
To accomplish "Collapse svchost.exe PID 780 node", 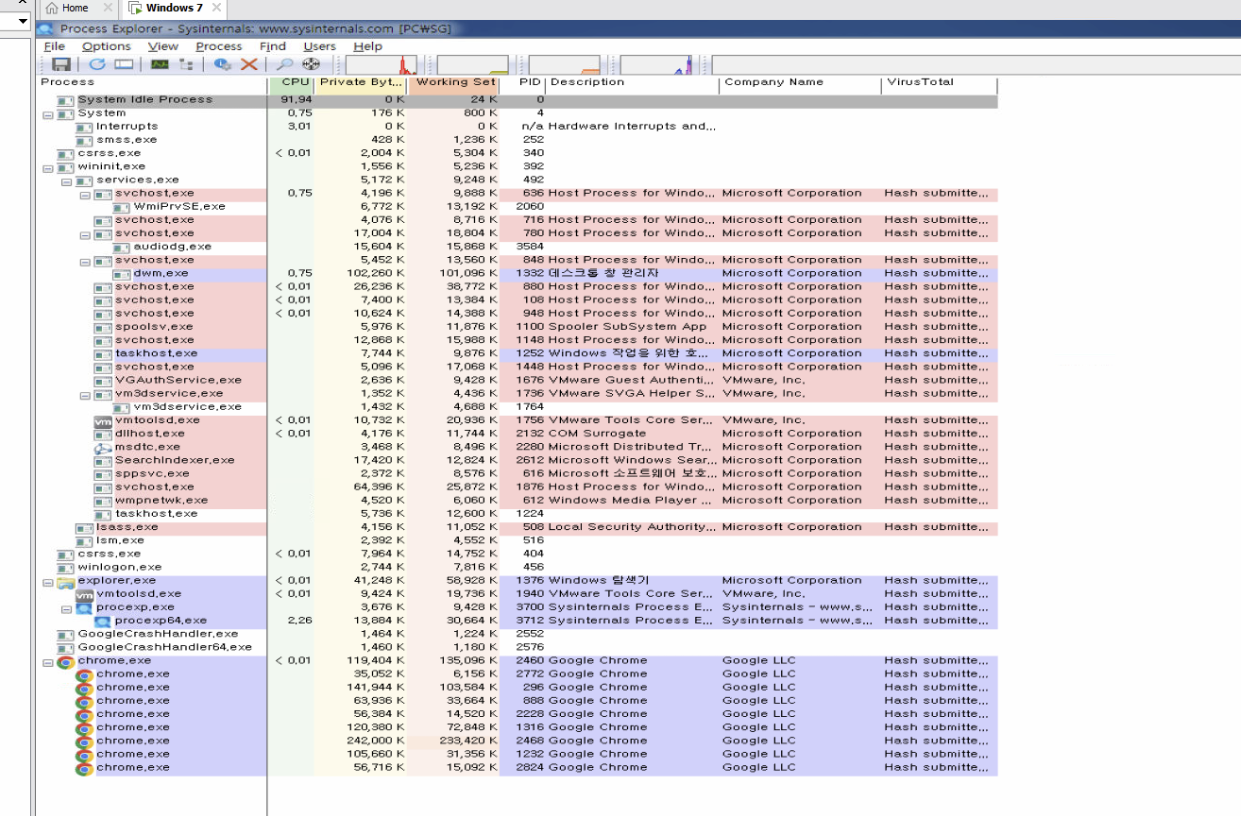I will point(85,234).
